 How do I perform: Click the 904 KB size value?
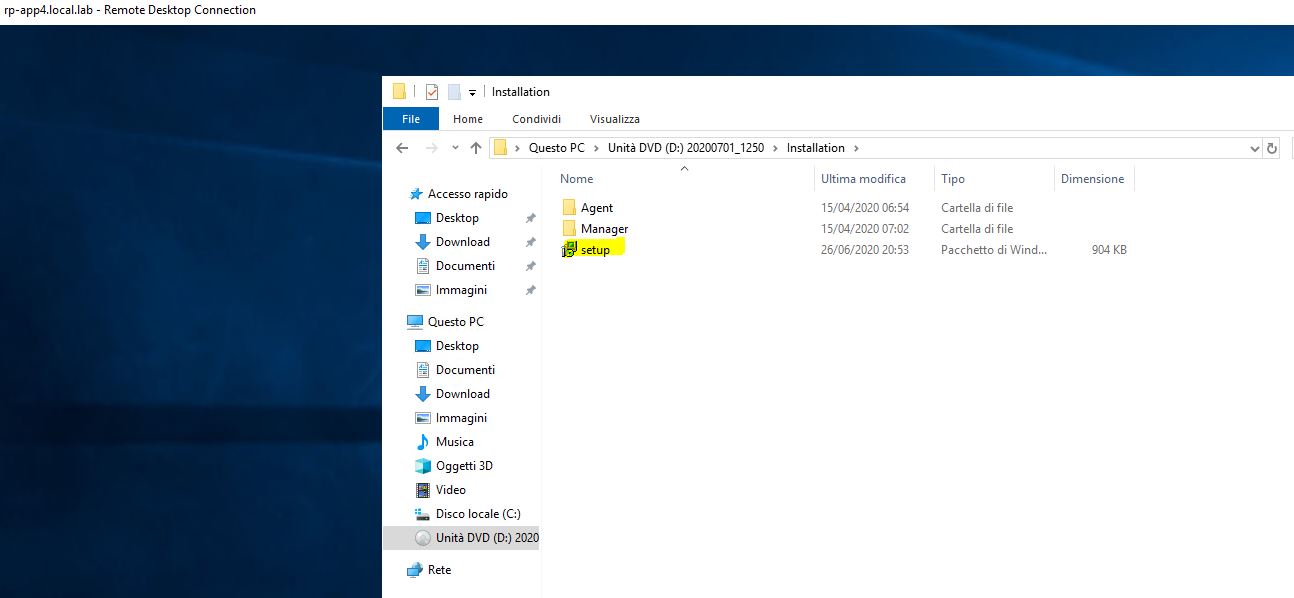click(1109, 250)
